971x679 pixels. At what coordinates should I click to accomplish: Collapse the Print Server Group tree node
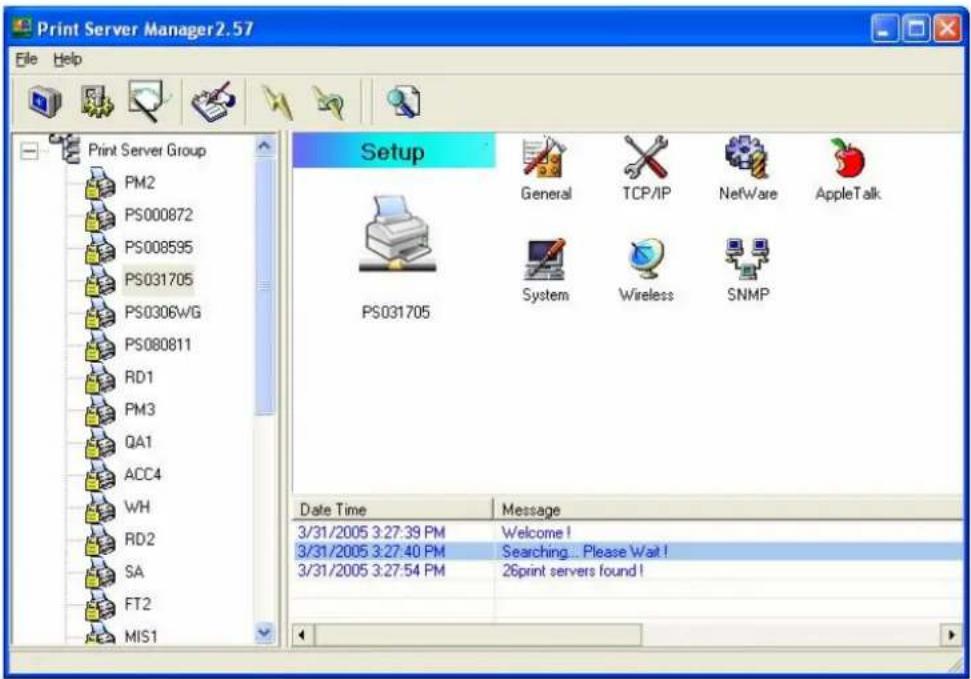pos(29,151)
